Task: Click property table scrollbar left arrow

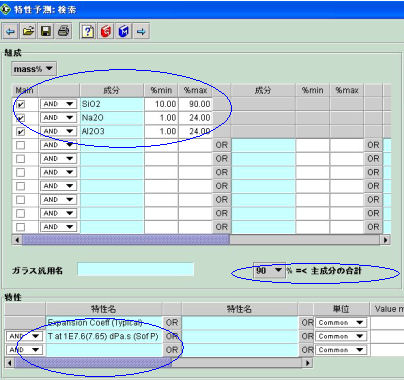Action: pos(10,363)
